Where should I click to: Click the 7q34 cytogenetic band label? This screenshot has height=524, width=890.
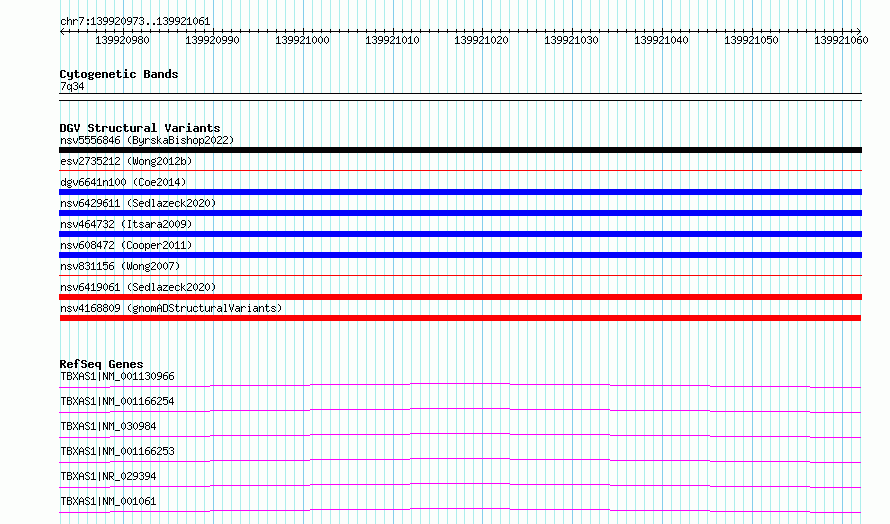click(x=72, y=86)
